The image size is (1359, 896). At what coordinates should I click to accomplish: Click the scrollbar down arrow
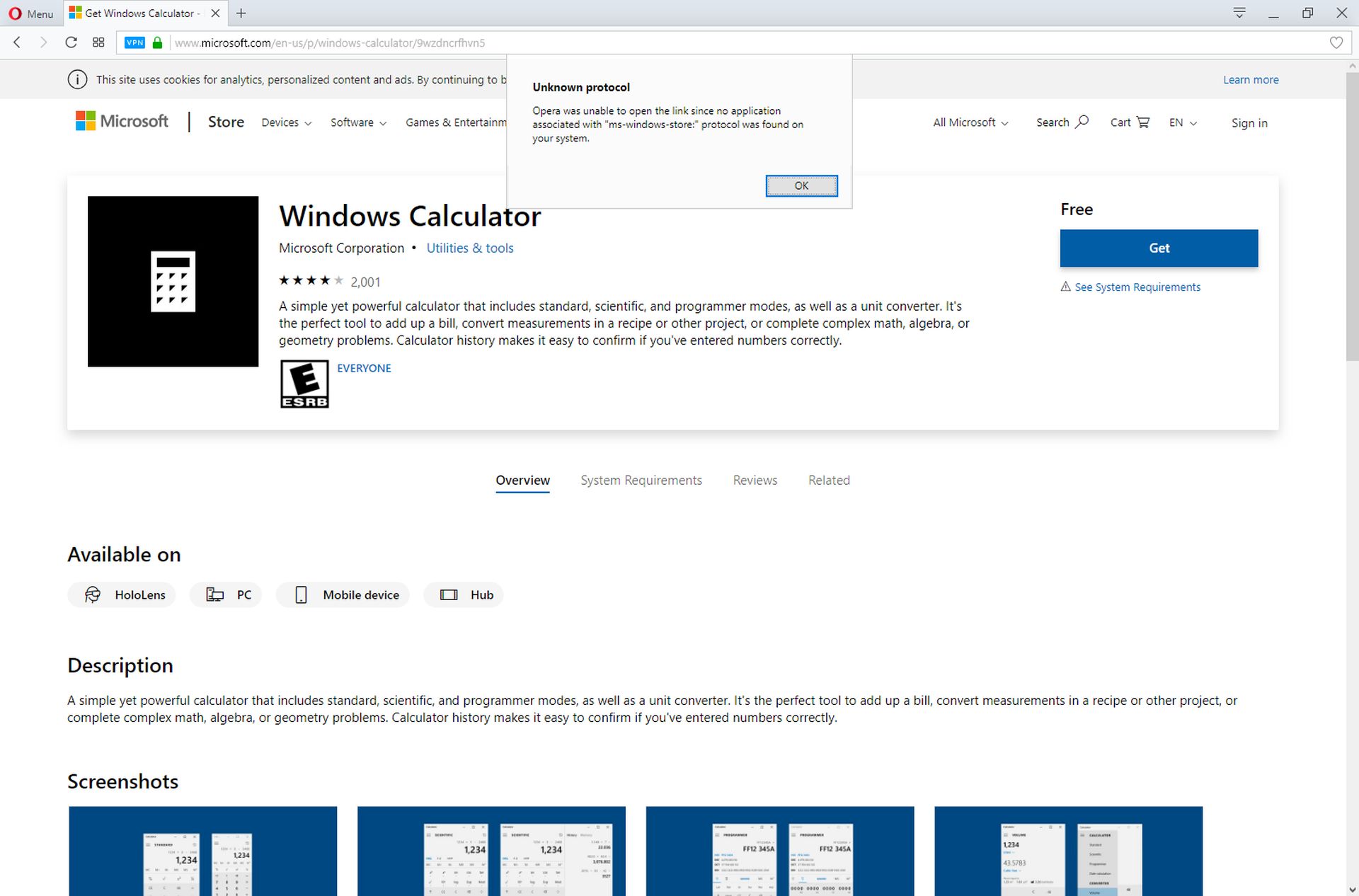click(1352, 890)
